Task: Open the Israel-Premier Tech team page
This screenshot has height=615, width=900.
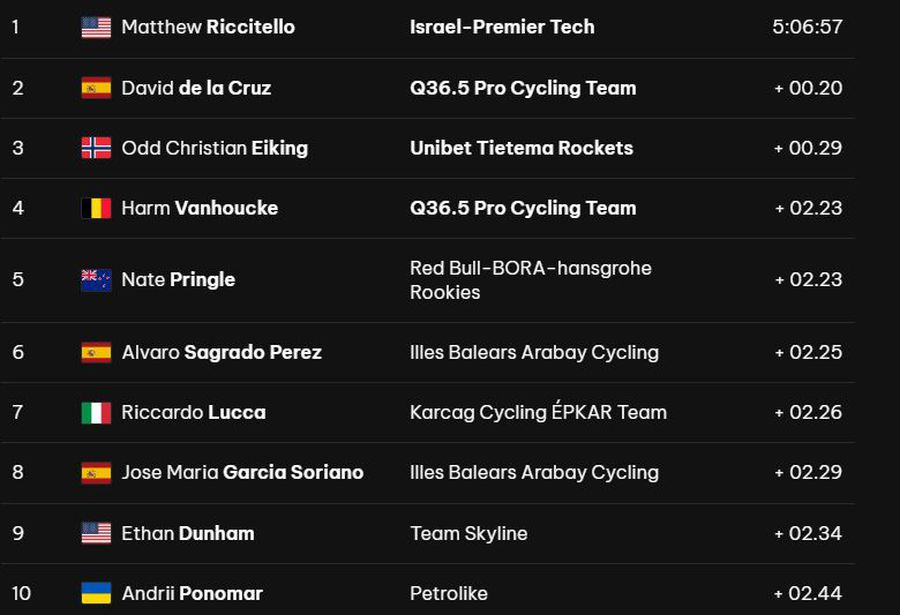Action: click(502, 27)
